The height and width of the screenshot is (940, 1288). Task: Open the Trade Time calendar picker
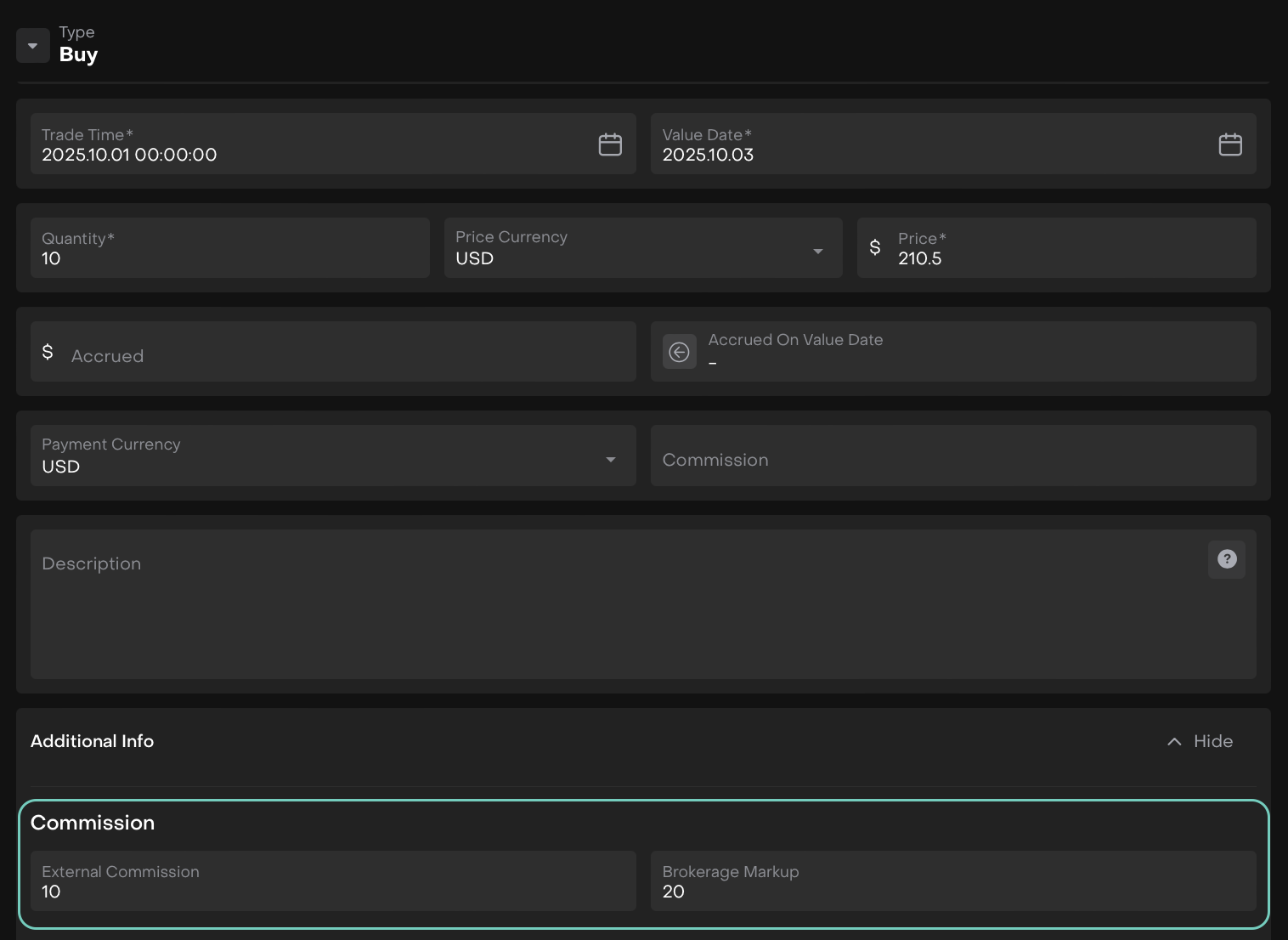click(x=610, y=144)
